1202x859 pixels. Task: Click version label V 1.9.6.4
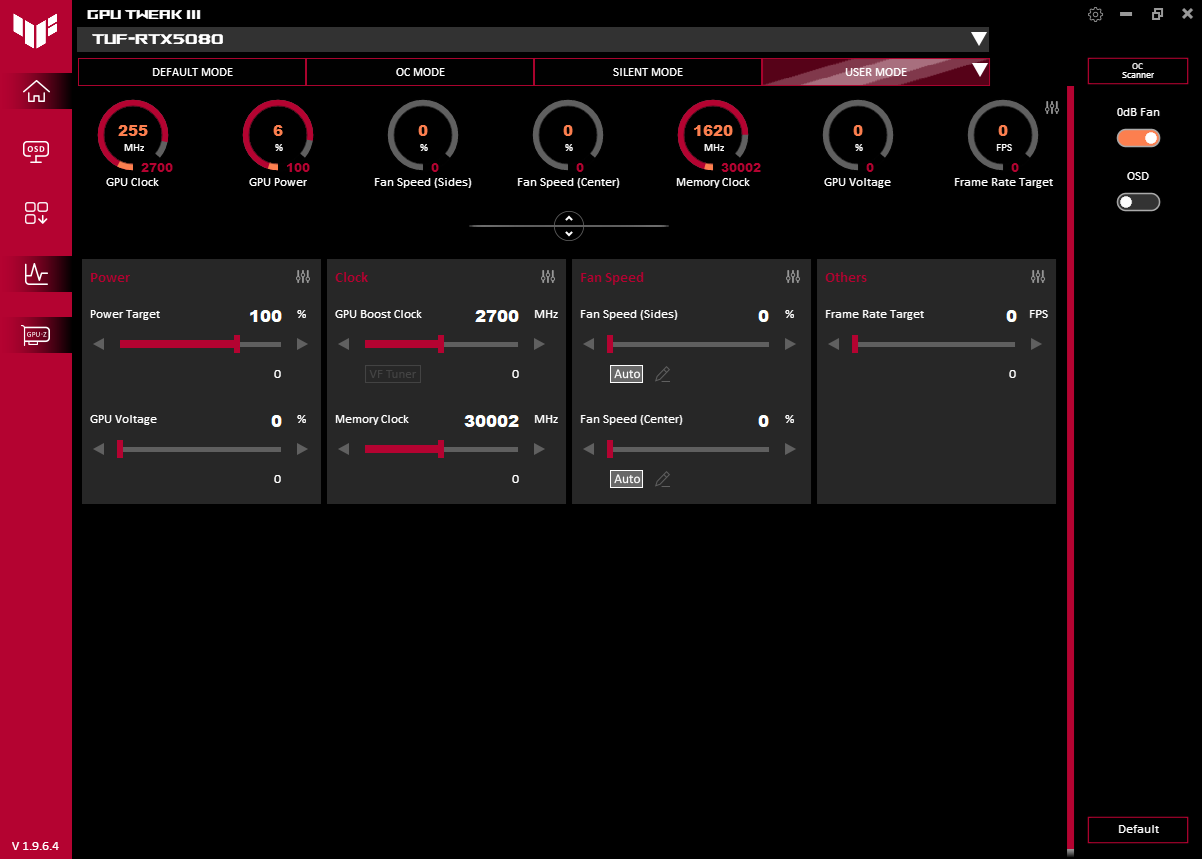click(35, 846)
